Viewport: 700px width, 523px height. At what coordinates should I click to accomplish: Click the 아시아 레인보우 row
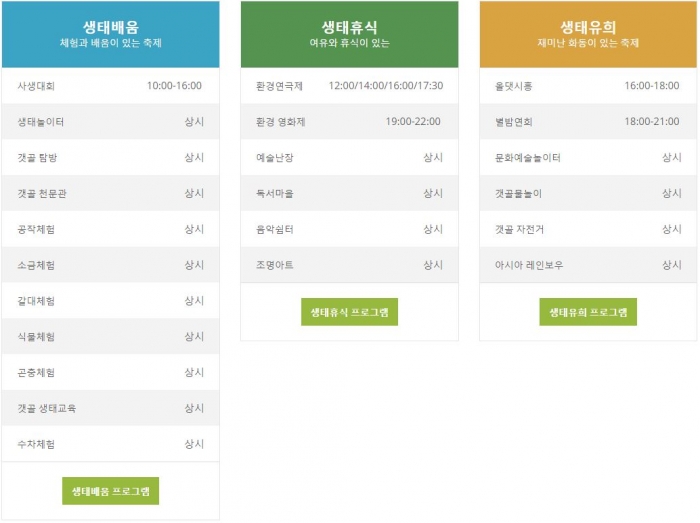point(588,265)
